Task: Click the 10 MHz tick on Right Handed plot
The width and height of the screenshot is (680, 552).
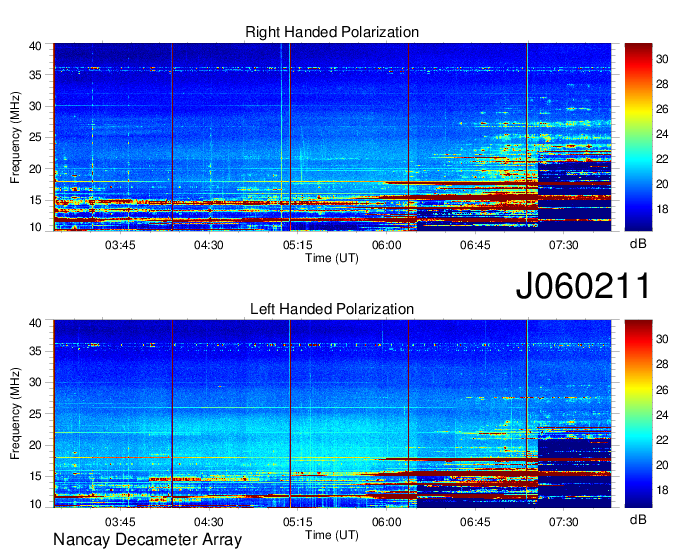Action: [x=35, y=227]
